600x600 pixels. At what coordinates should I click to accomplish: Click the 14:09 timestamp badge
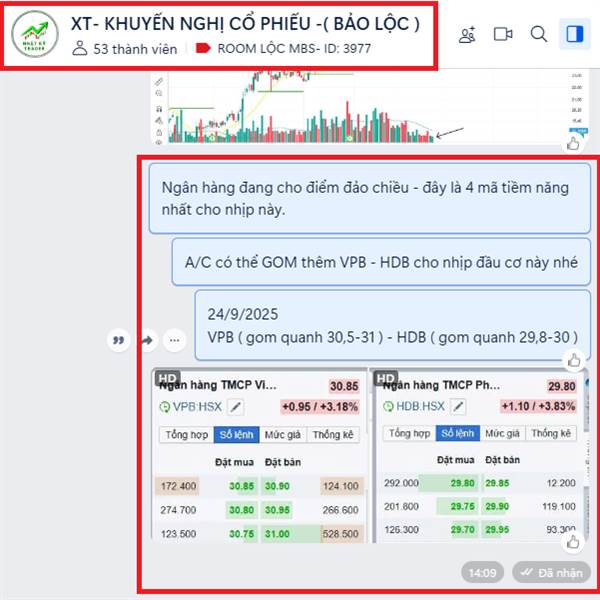(x=482, y=572)
